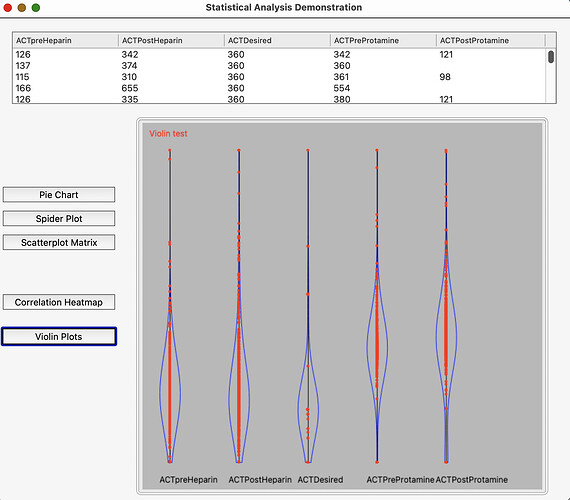Viewport: 570px width, 500px height.
Task: Sort by the ACTDesired column header
Action: click(277, 40)
